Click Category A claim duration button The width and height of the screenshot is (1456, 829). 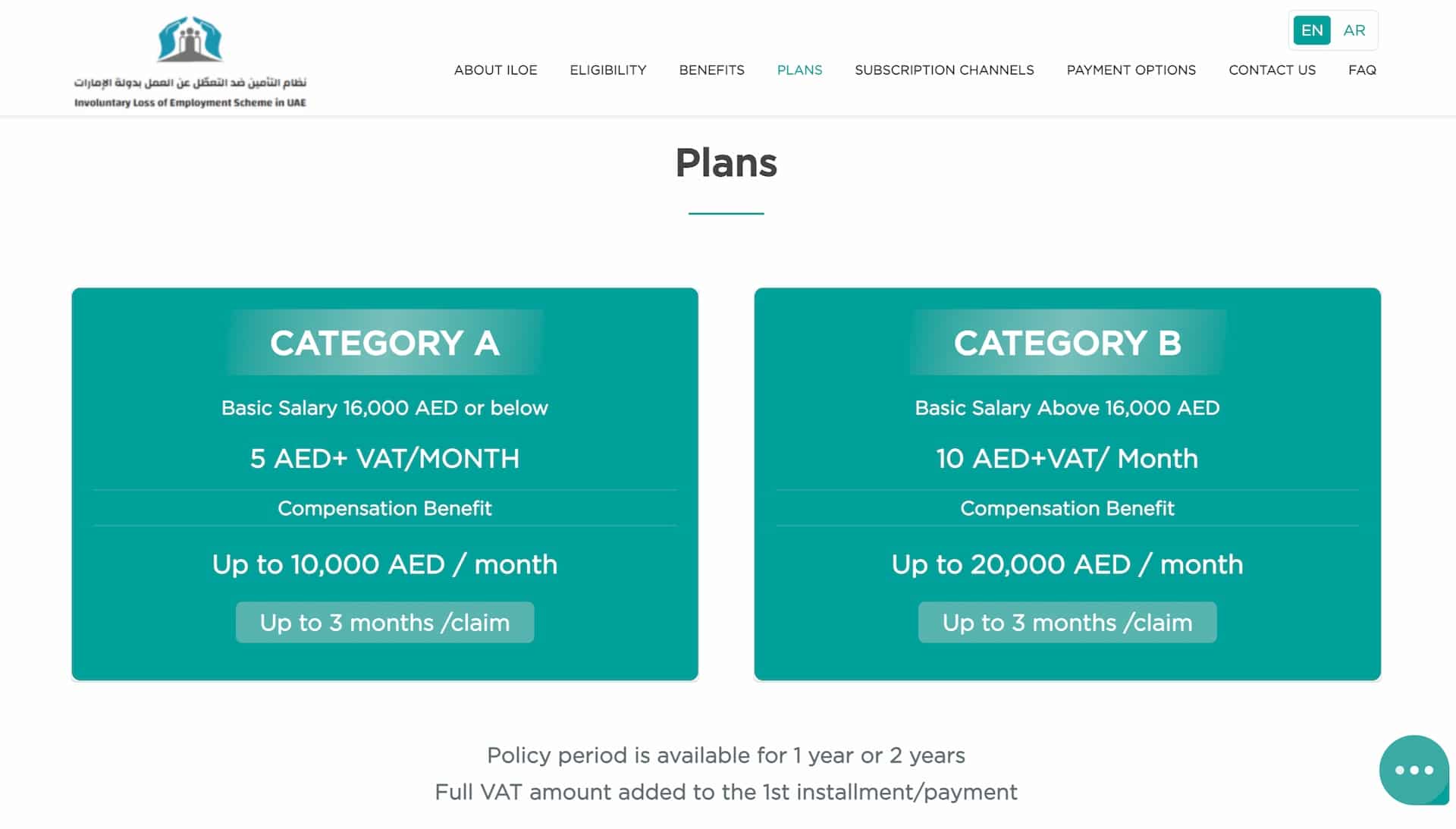pyautogui.click(x=384, y=622)
